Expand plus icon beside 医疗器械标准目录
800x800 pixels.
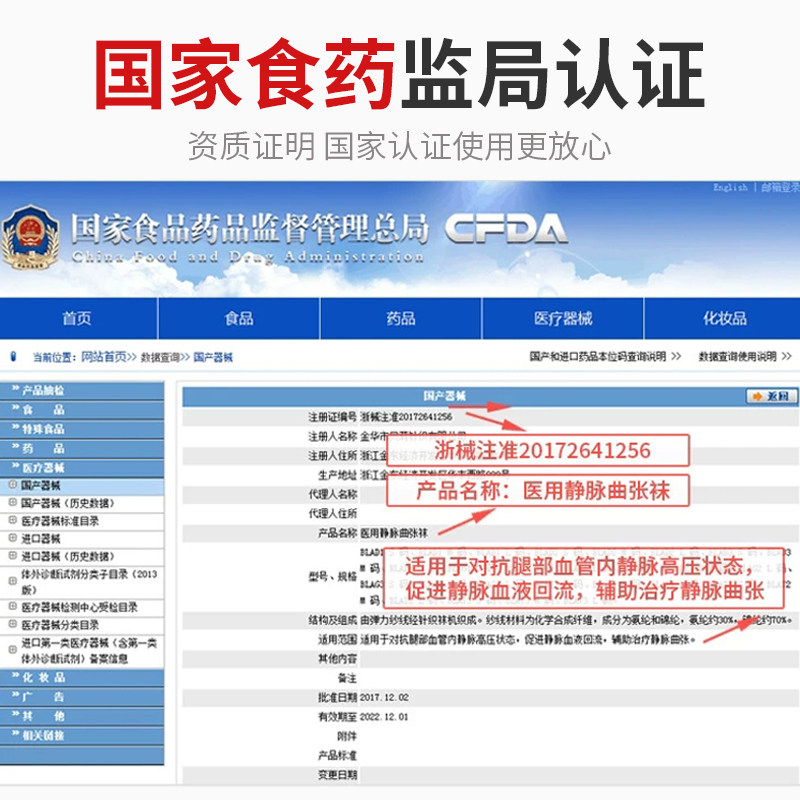tap(13, 520)
